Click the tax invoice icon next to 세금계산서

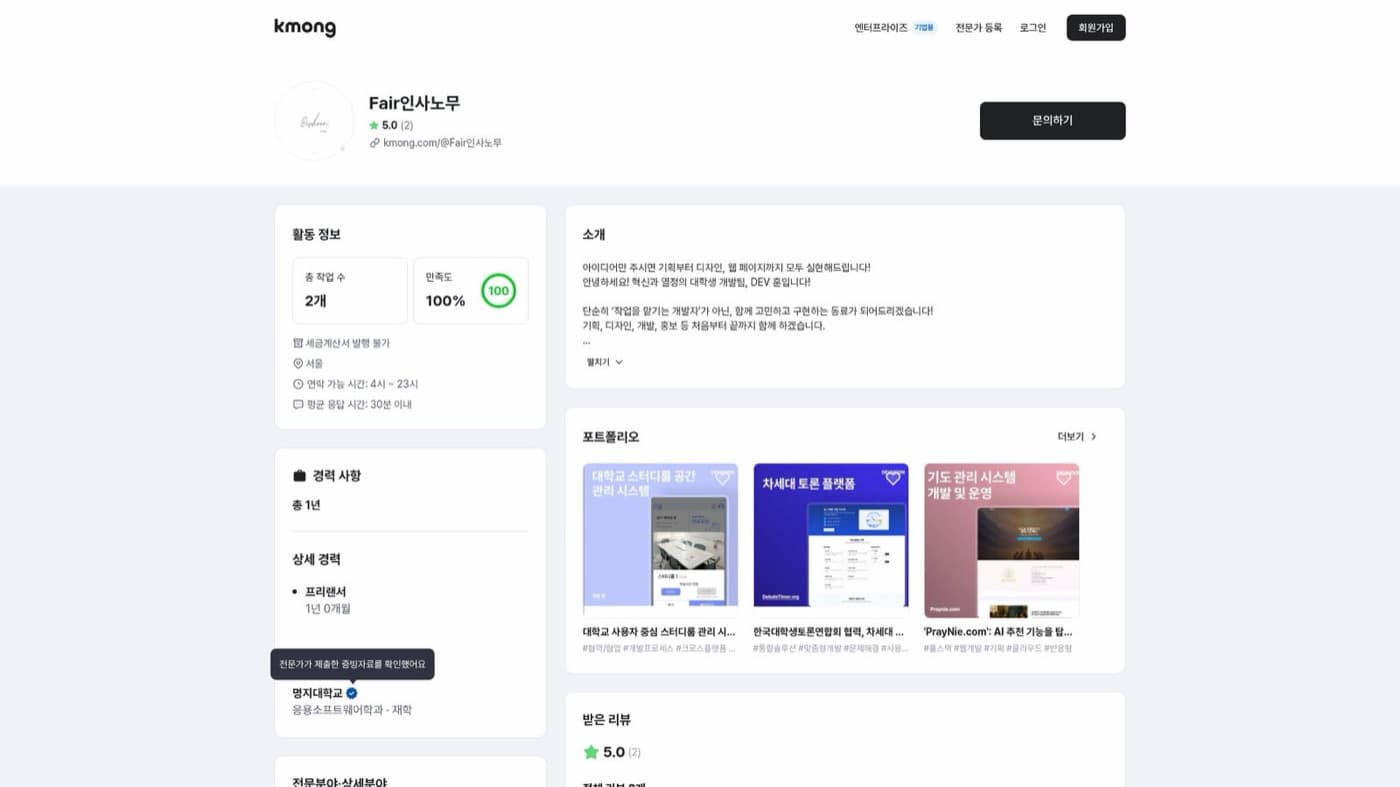[x=298, y=343]
